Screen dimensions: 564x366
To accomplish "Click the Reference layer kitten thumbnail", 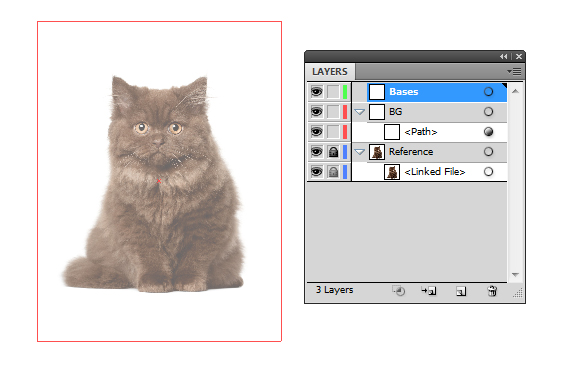I will (377, 152).
